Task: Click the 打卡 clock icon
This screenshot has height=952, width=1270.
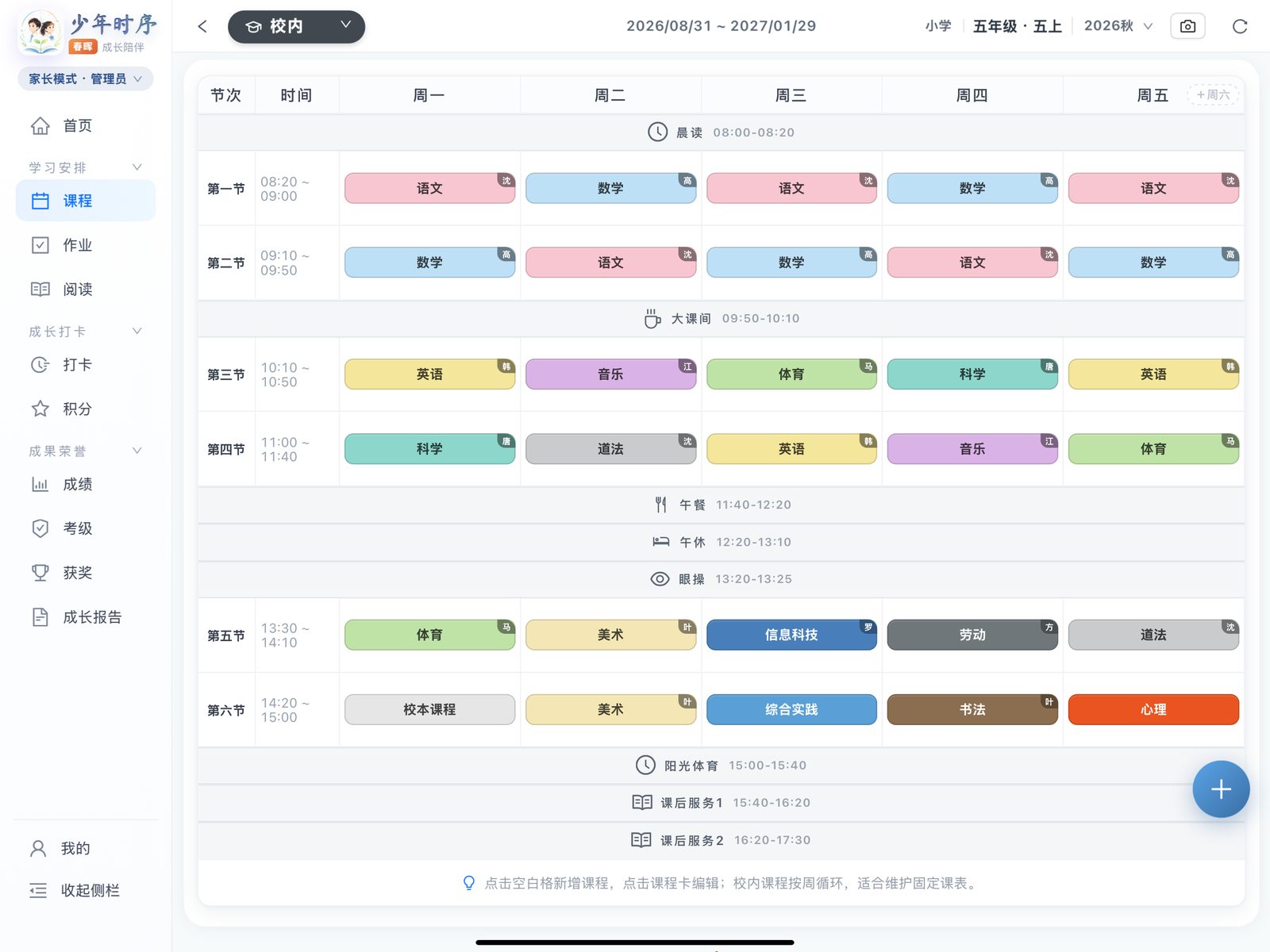Action: click(40, 365)
